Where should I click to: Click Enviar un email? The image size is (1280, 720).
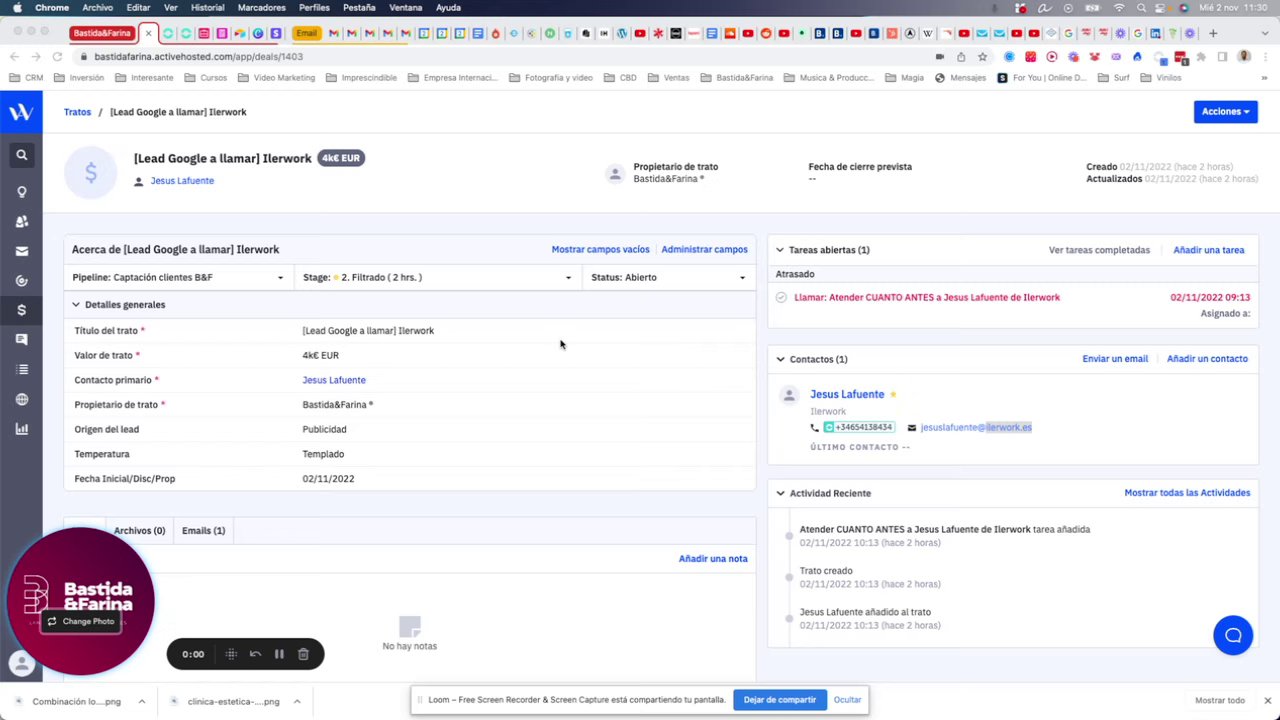point(1115,359)
